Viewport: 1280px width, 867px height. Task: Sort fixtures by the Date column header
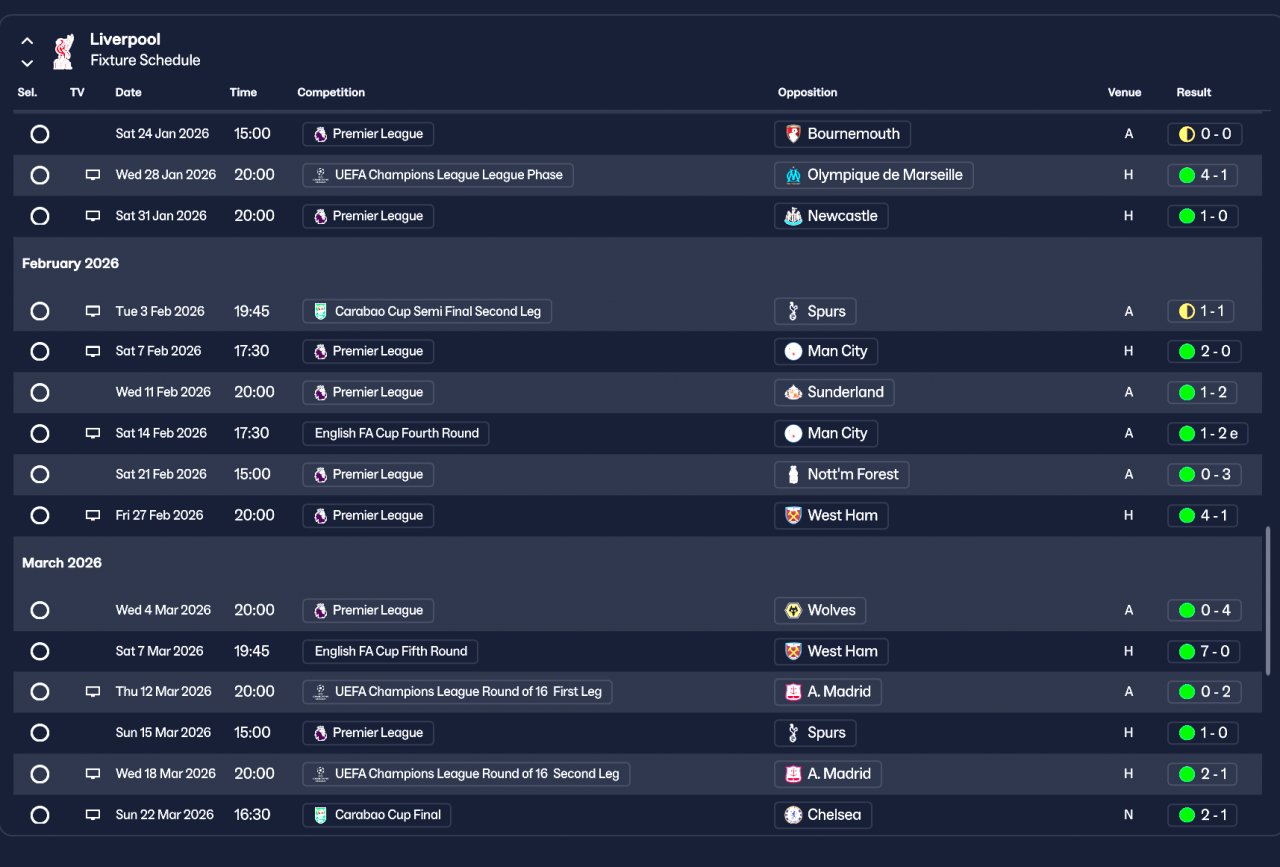(128, 92)
